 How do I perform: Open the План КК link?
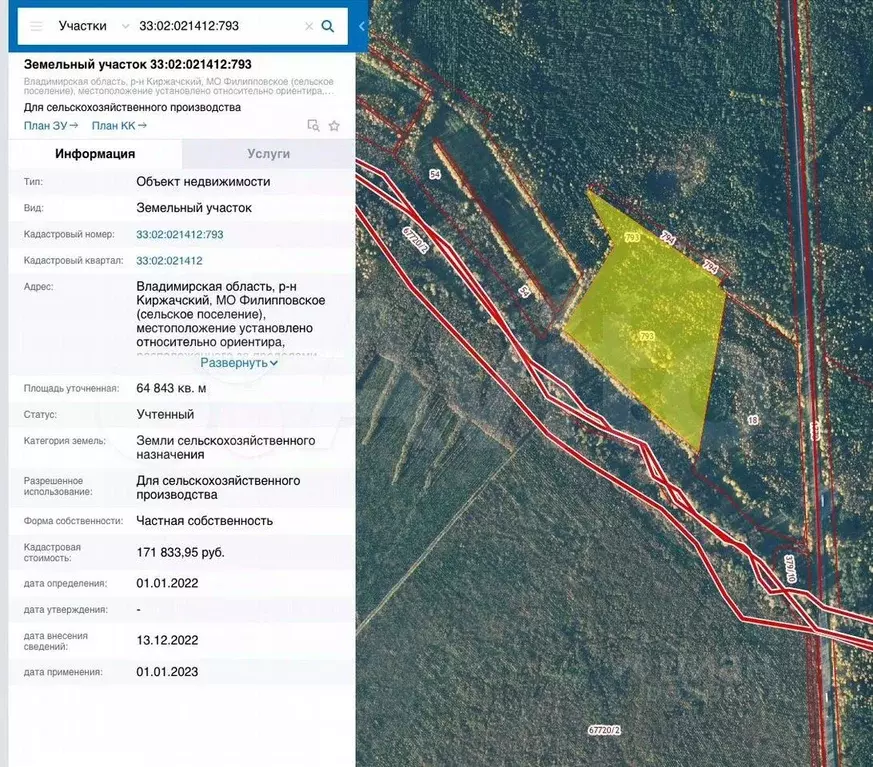point(119,125)
